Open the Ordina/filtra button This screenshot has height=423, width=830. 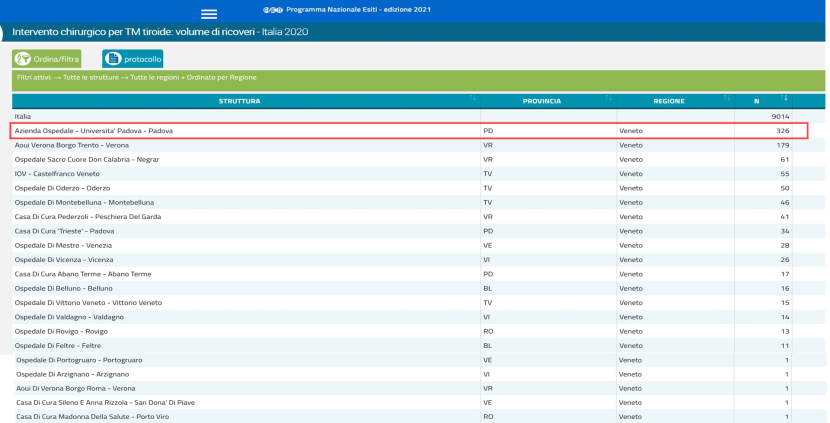tap(48, 59)
